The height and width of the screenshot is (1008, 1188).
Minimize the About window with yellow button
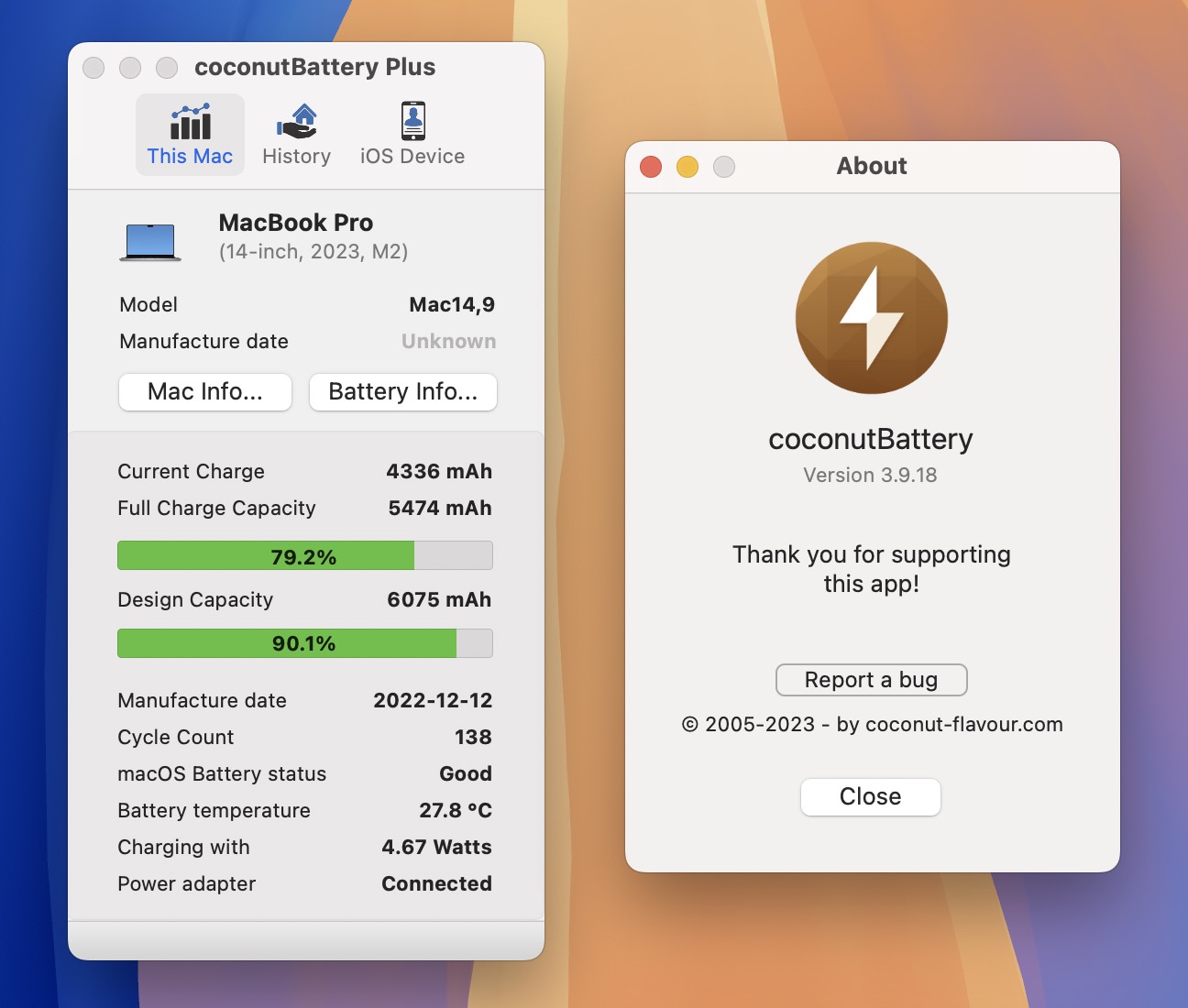687,167
